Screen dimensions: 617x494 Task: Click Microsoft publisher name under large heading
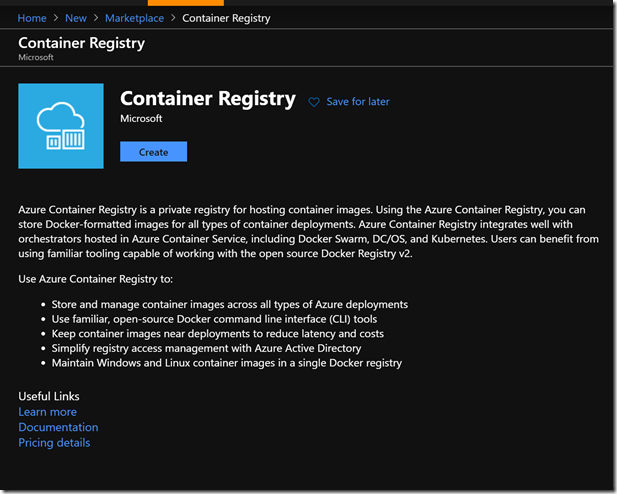141,119
